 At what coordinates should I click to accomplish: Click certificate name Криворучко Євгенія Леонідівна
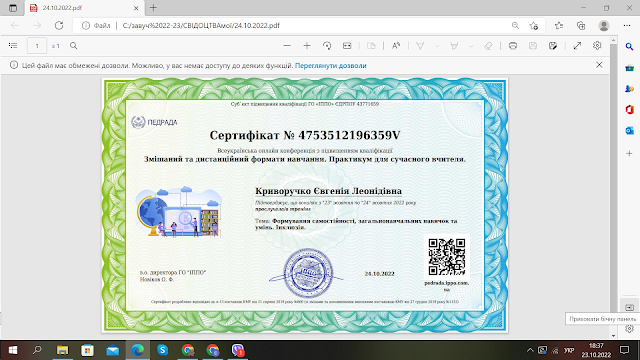pyautogui.click(x=329, y=191)
